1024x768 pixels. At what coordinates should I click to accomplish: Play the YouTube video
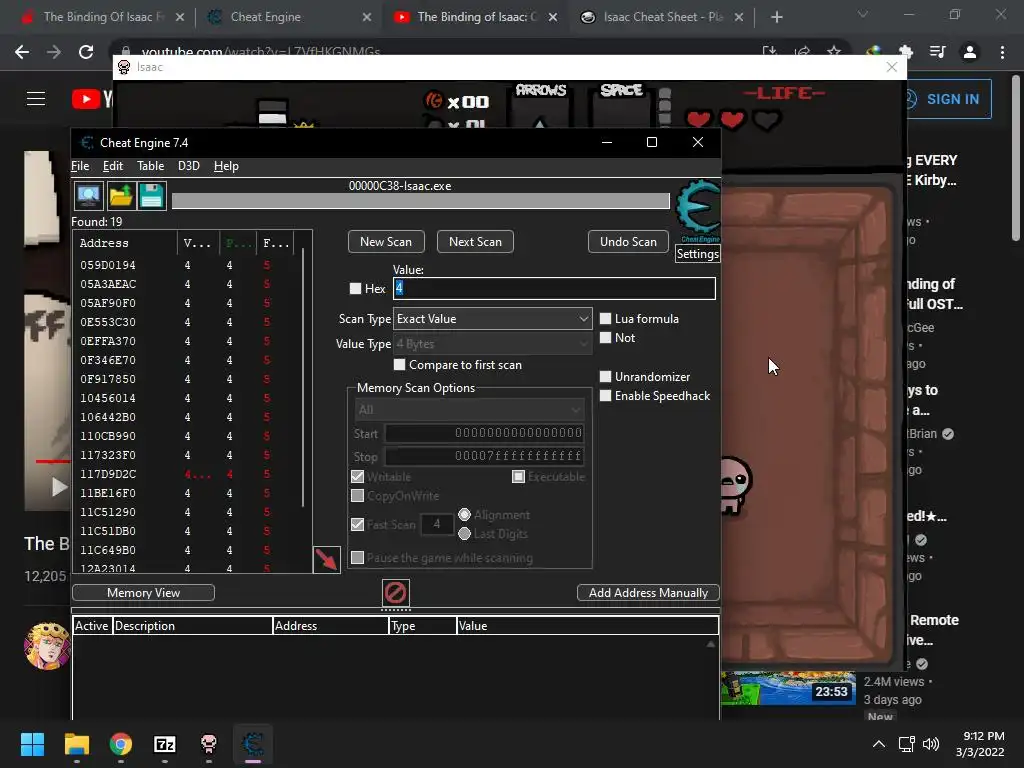[x=59, y=487]
